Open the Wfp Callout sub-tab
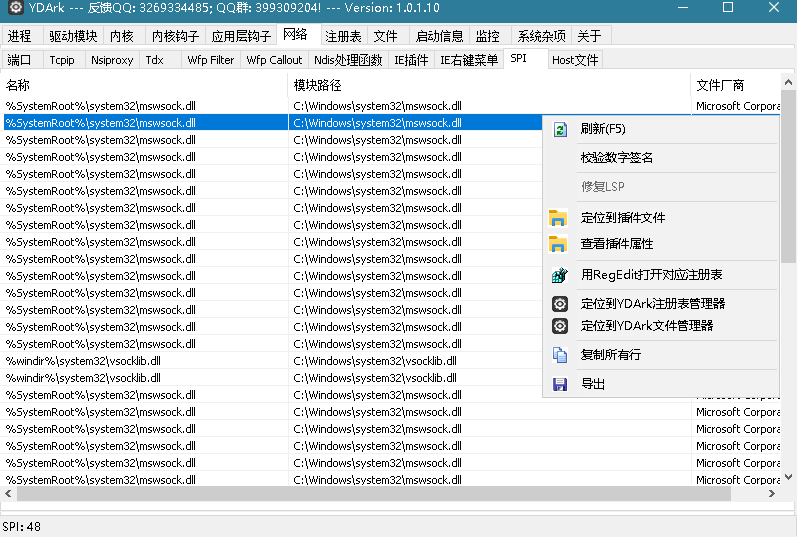This screenshot has width=797, height=537. click(x=274, y=60)
